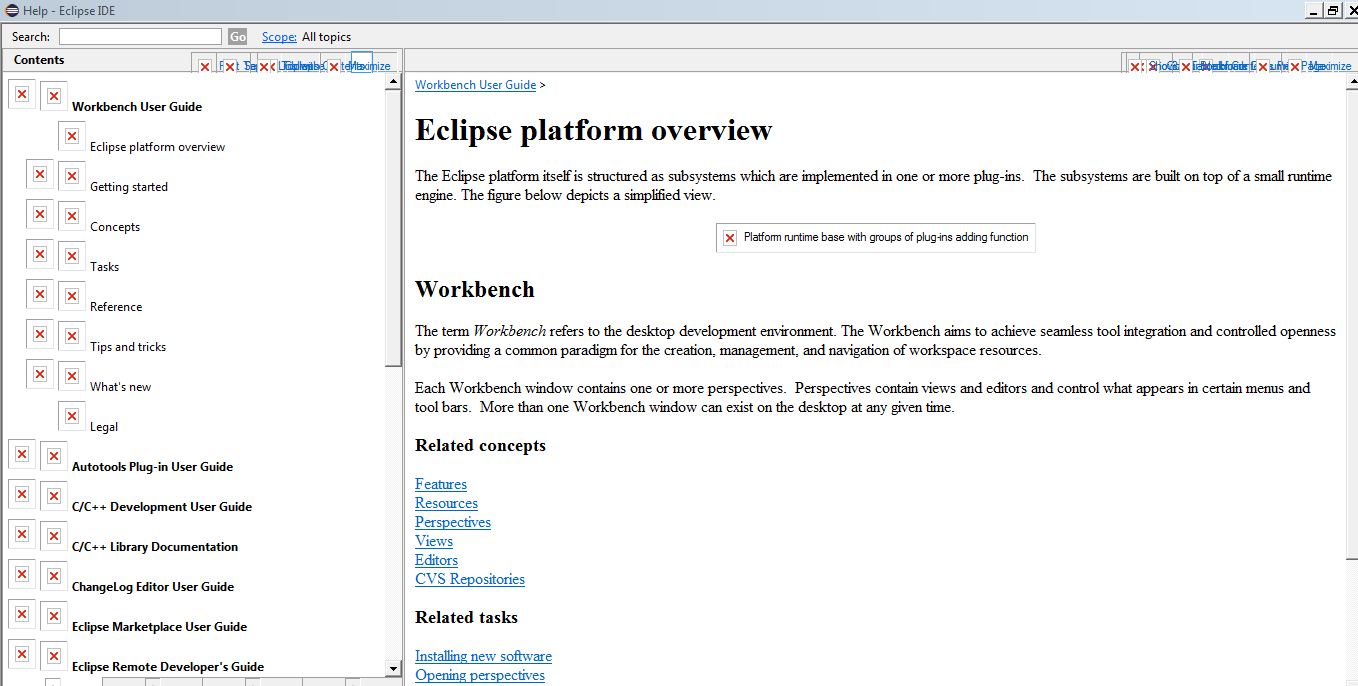Open the Legal topic

[x=104, y=427]
